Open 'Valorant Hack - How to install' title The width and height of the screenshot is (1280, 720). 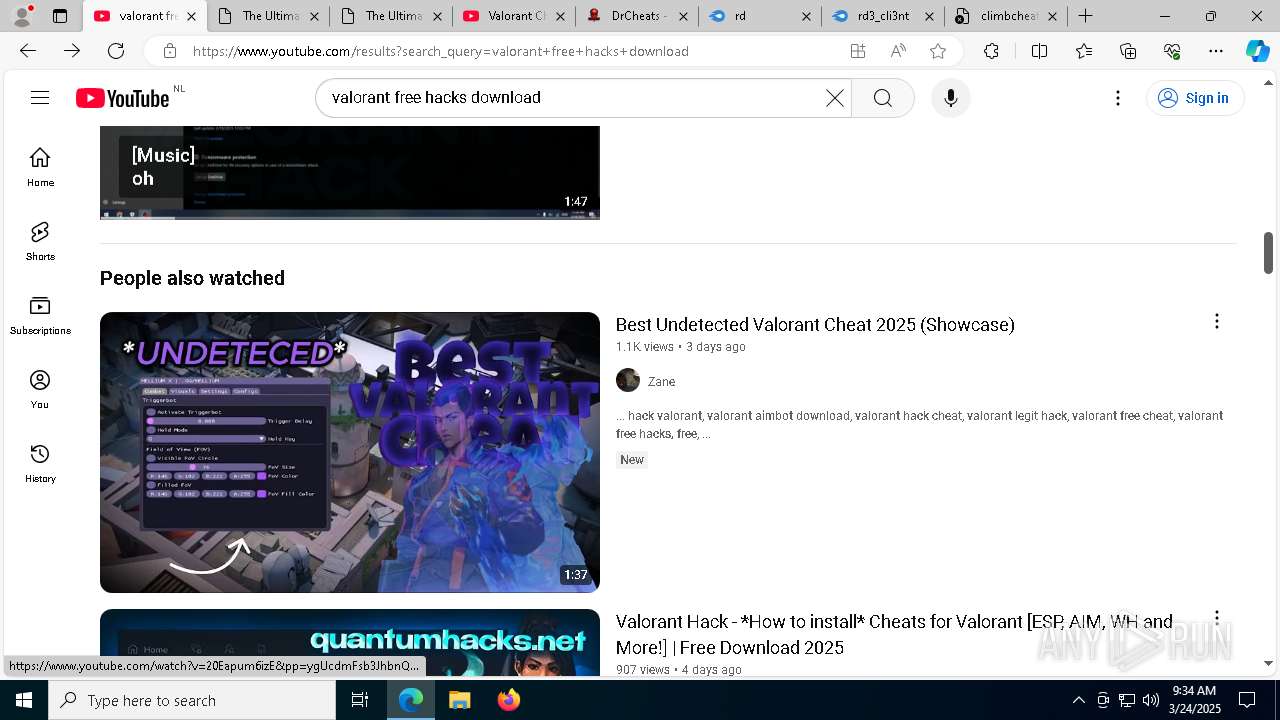pos(894,634)
